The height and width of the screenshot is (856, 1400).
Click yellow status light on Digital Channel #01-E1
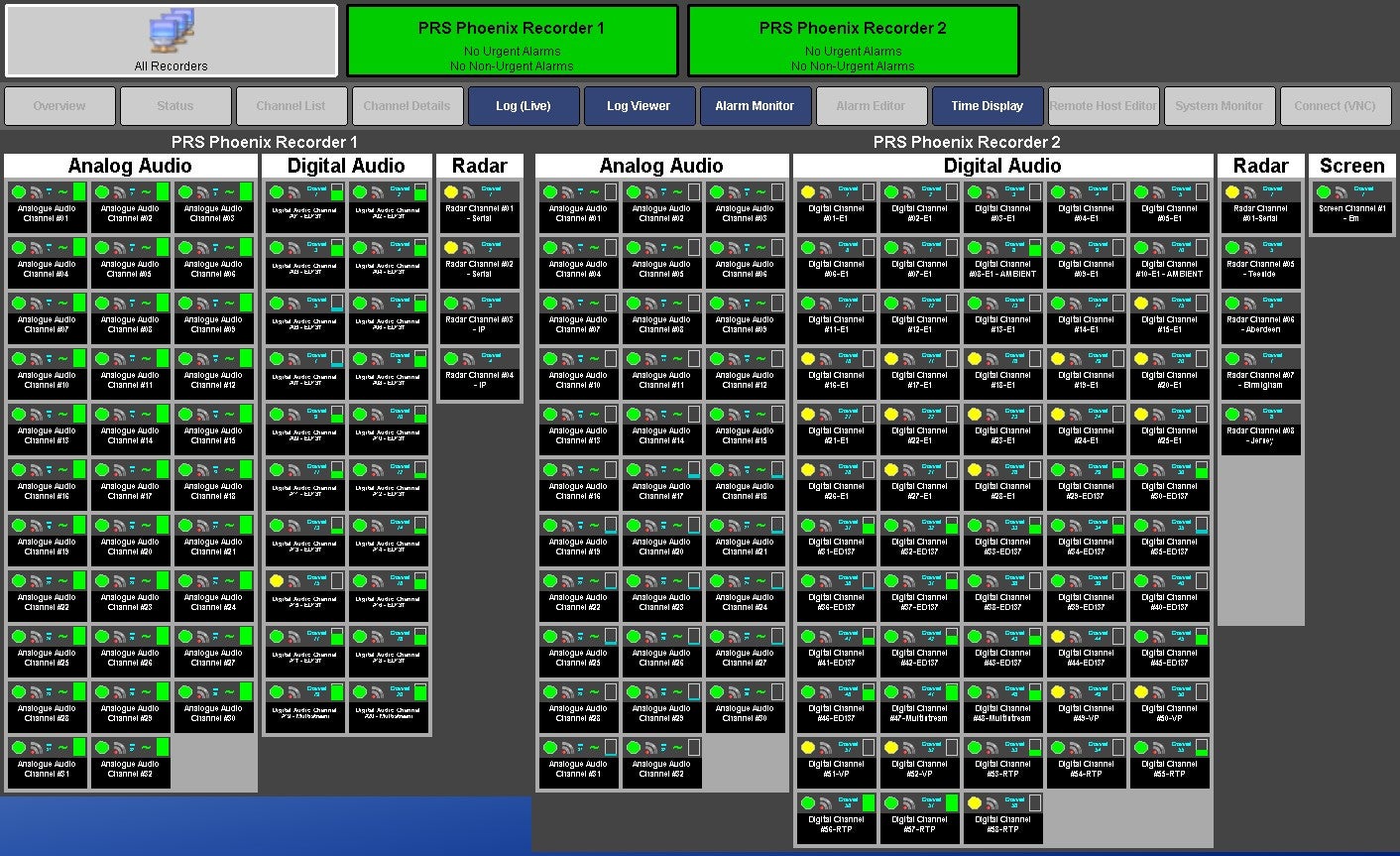click(x=808, y=192)
